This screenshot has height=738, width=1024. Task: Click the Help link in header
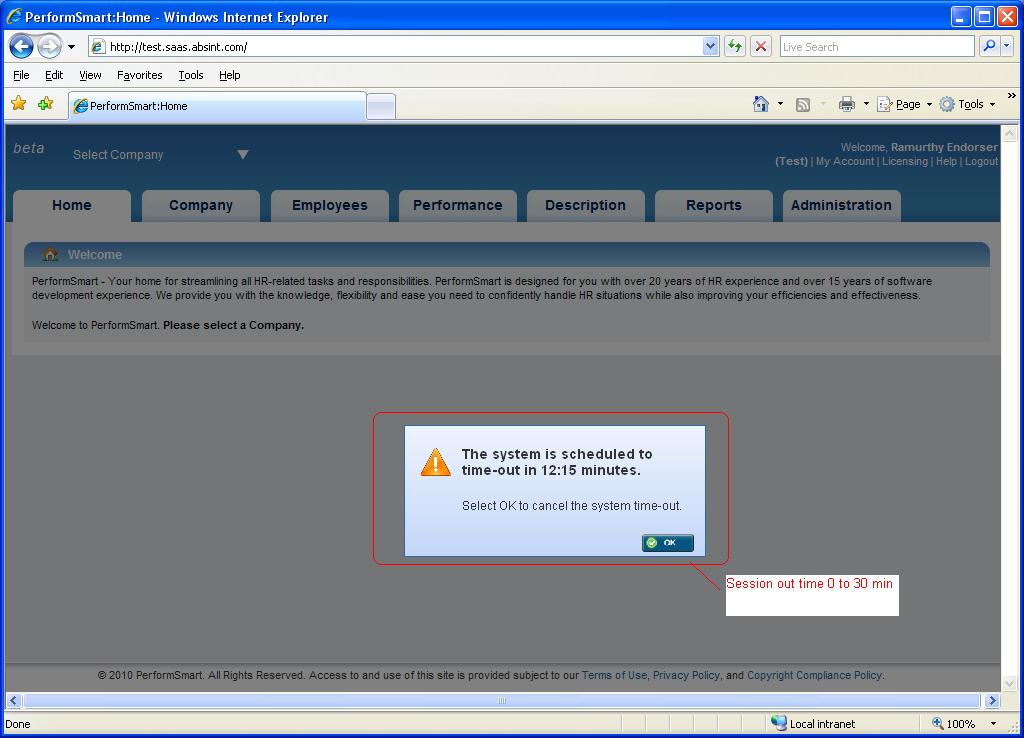tap(946, 161)
